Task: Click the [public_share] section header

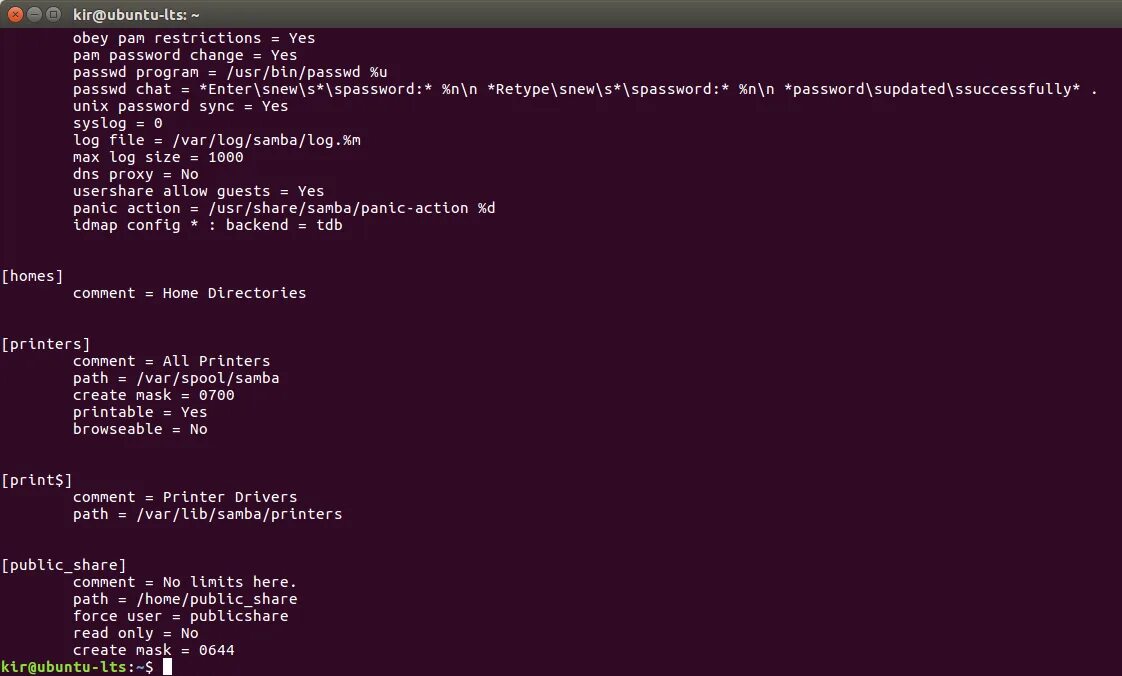Action: point(64,565)
